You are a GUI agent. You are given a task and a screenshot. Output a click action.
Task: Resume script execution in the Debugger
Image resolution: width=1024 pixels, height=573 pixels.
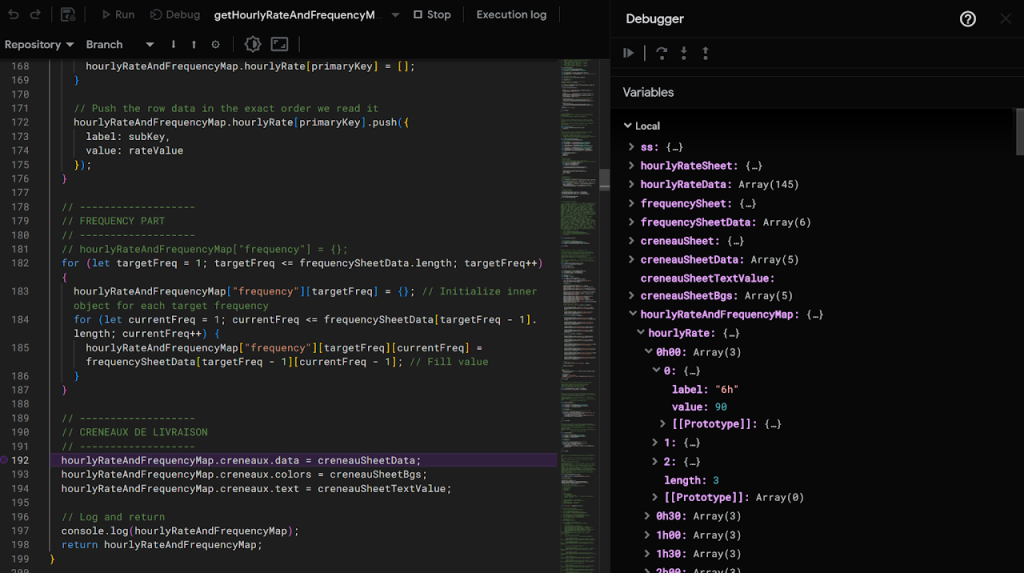pos(629,53)
